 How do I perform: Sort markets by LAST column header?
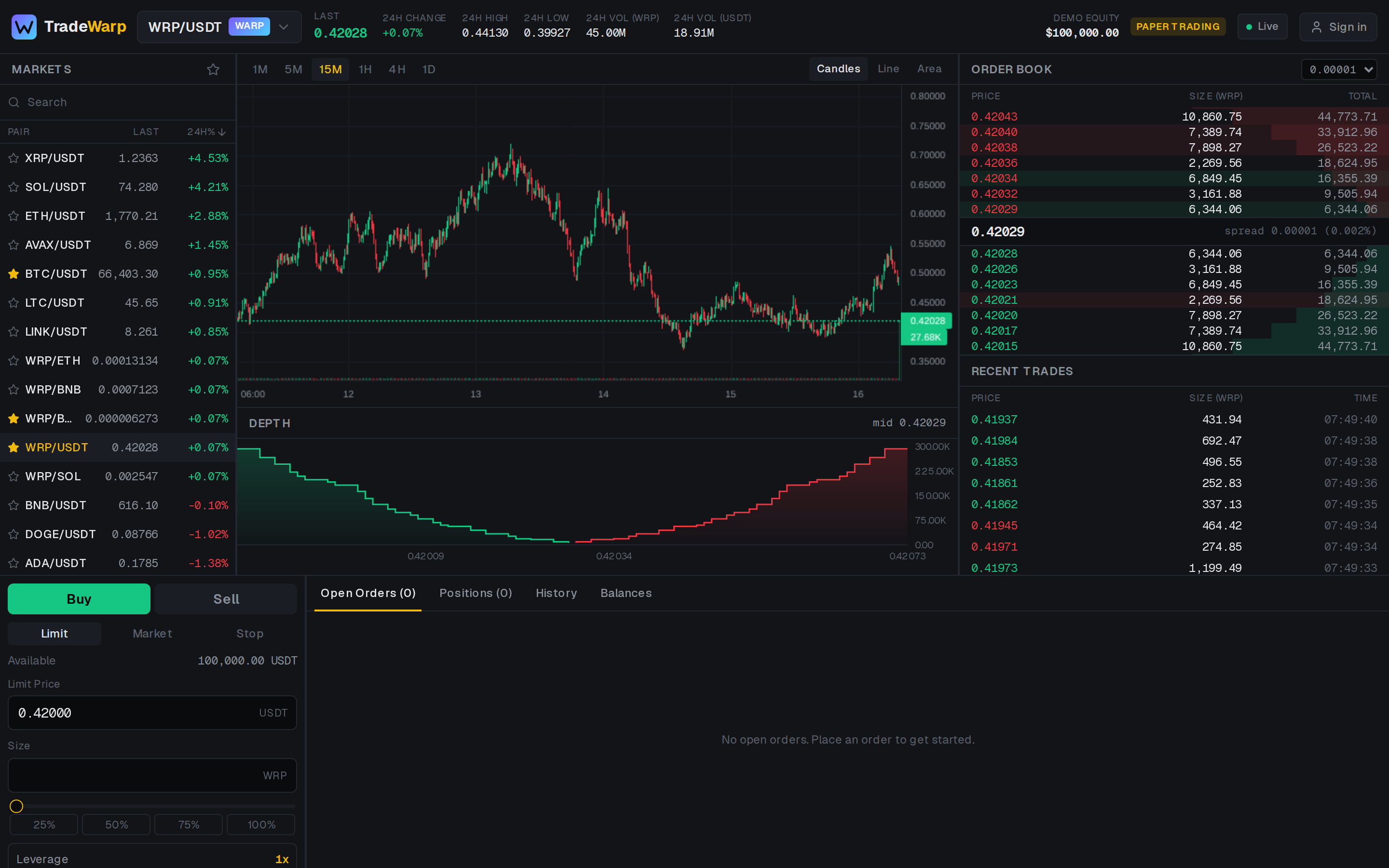(x=146, y=132)
